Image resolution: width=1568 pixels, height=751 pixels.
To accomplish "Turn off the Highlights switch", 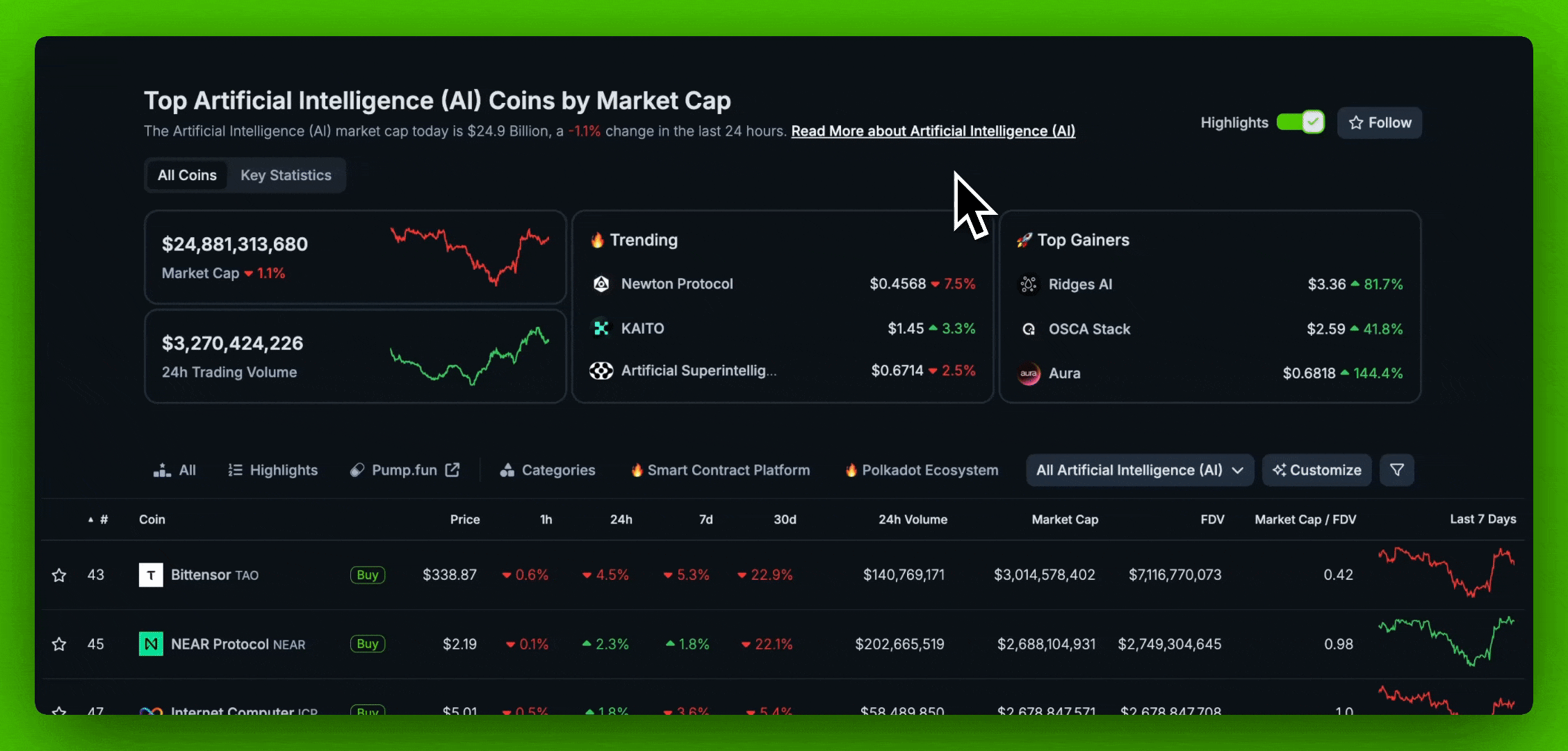I will click(x=1300, y=122).
